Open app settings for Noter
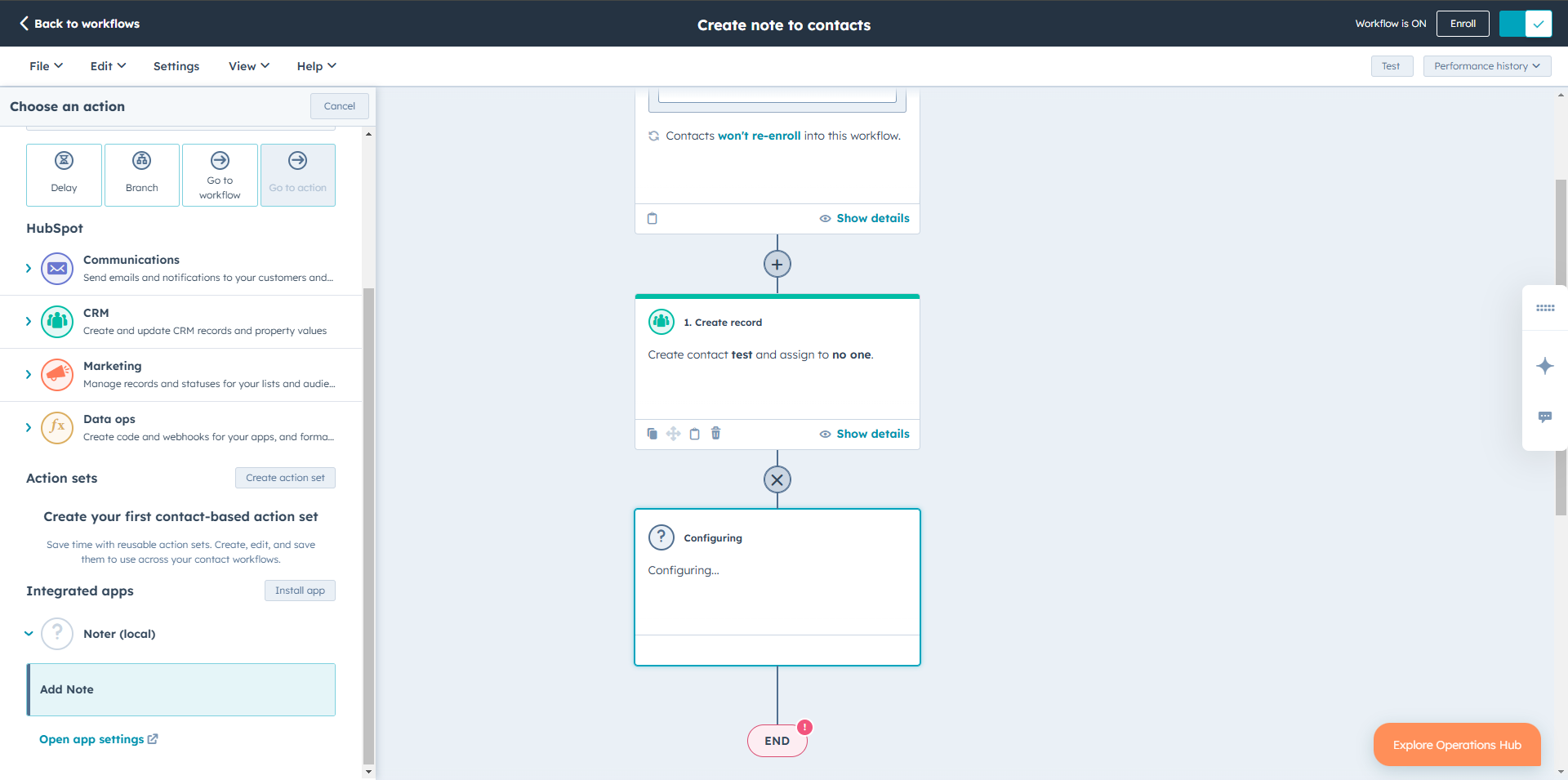 91,739
